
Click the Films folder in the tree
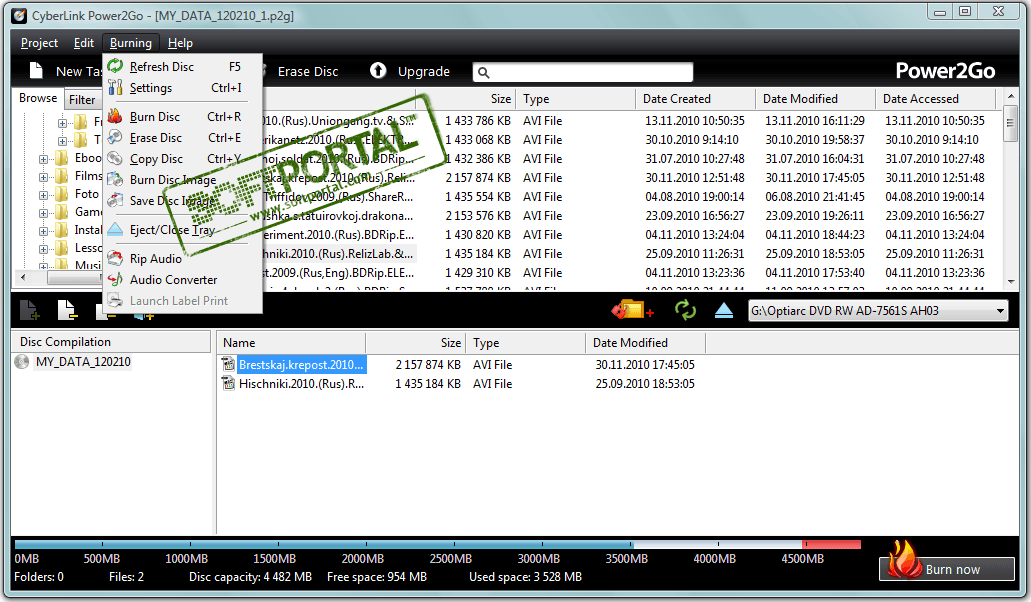pos(88,176)
